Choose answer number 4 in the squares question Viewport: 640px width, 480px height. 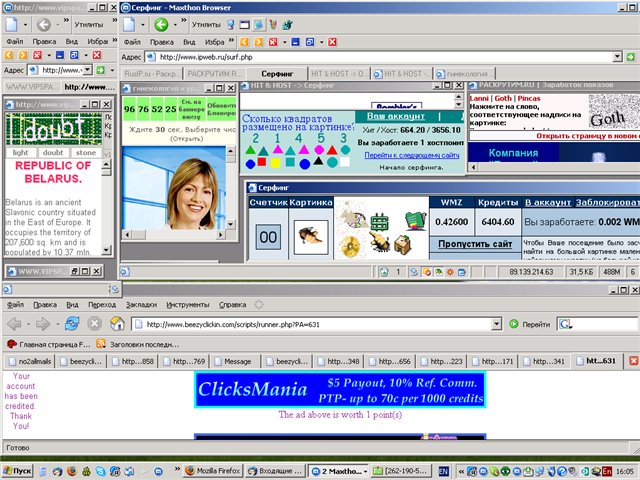point(299,138)
